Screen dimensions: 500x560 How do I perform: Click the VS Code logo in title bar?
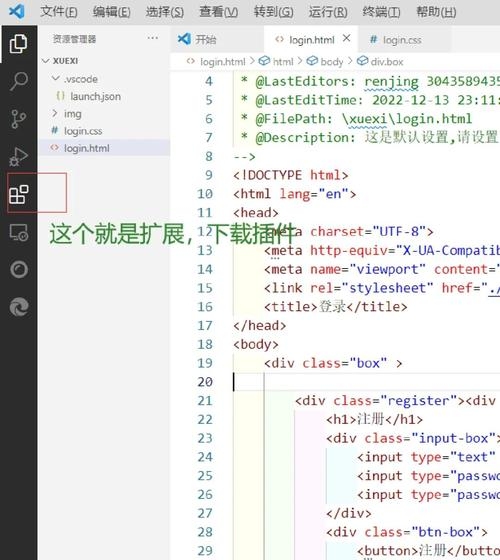tap(17, 12)
